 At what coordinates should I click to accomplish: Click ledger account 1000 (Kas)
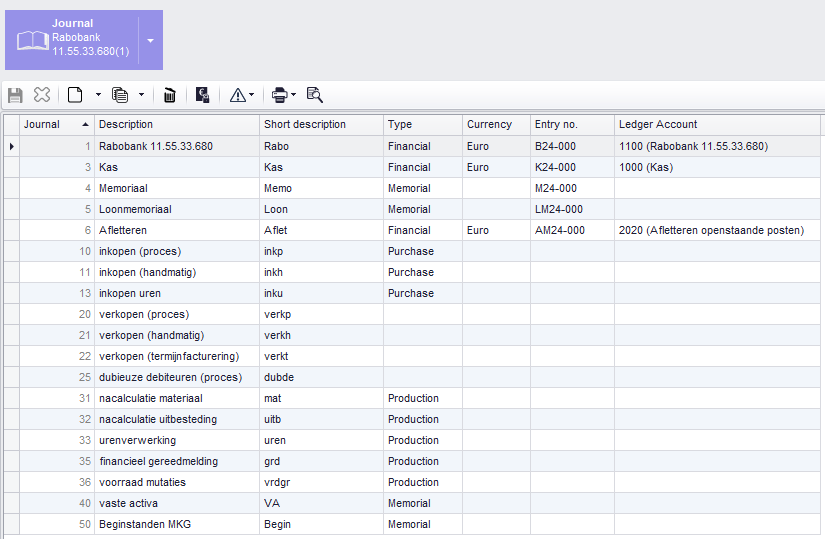tap(717, 167)
